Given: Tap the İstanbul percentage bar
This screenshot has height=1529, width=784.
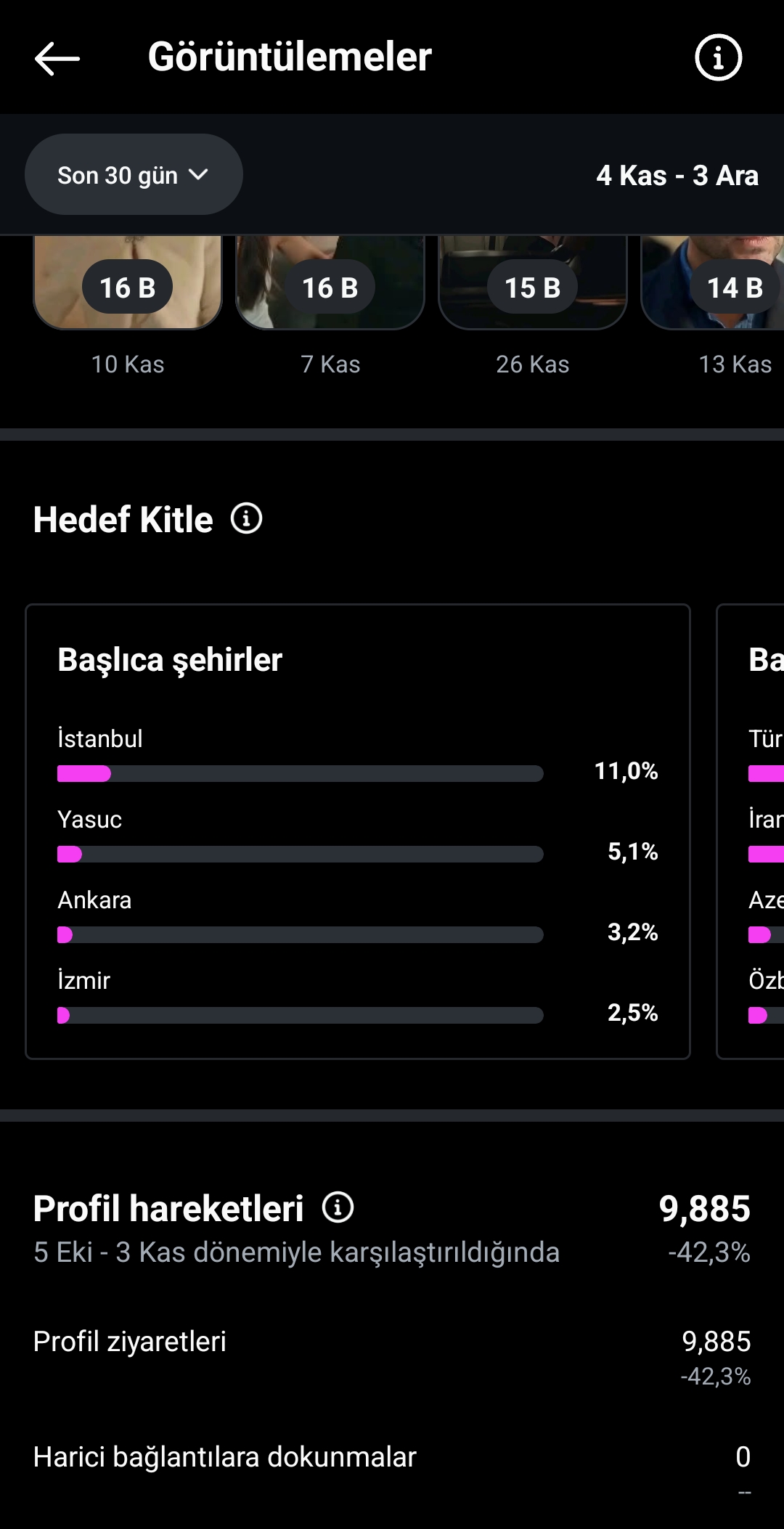Looking at the screenshot, I should point(301,773).
